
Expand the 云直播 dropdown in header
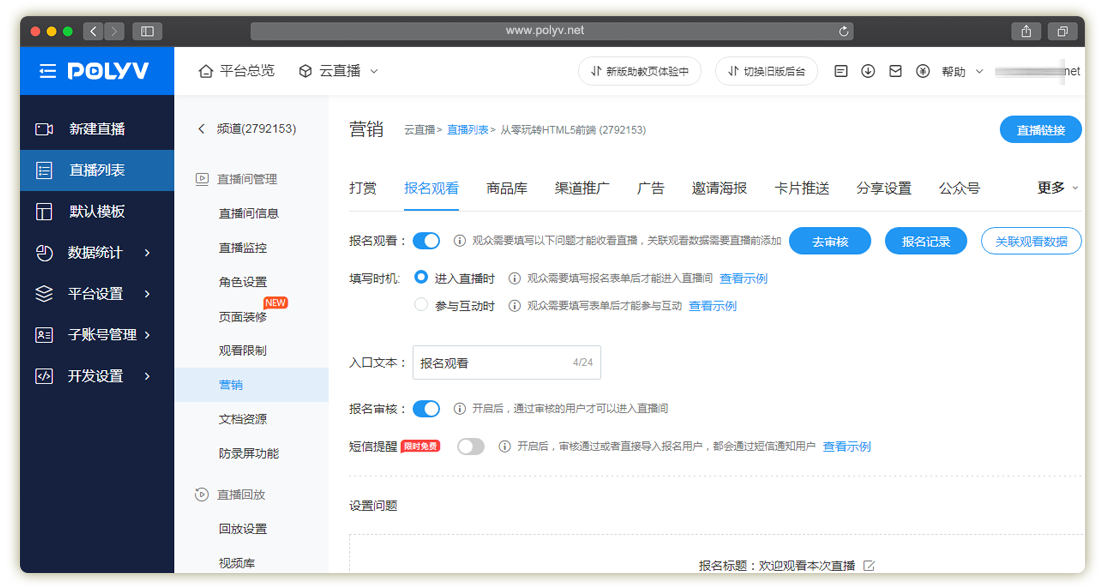click(339, 71)
